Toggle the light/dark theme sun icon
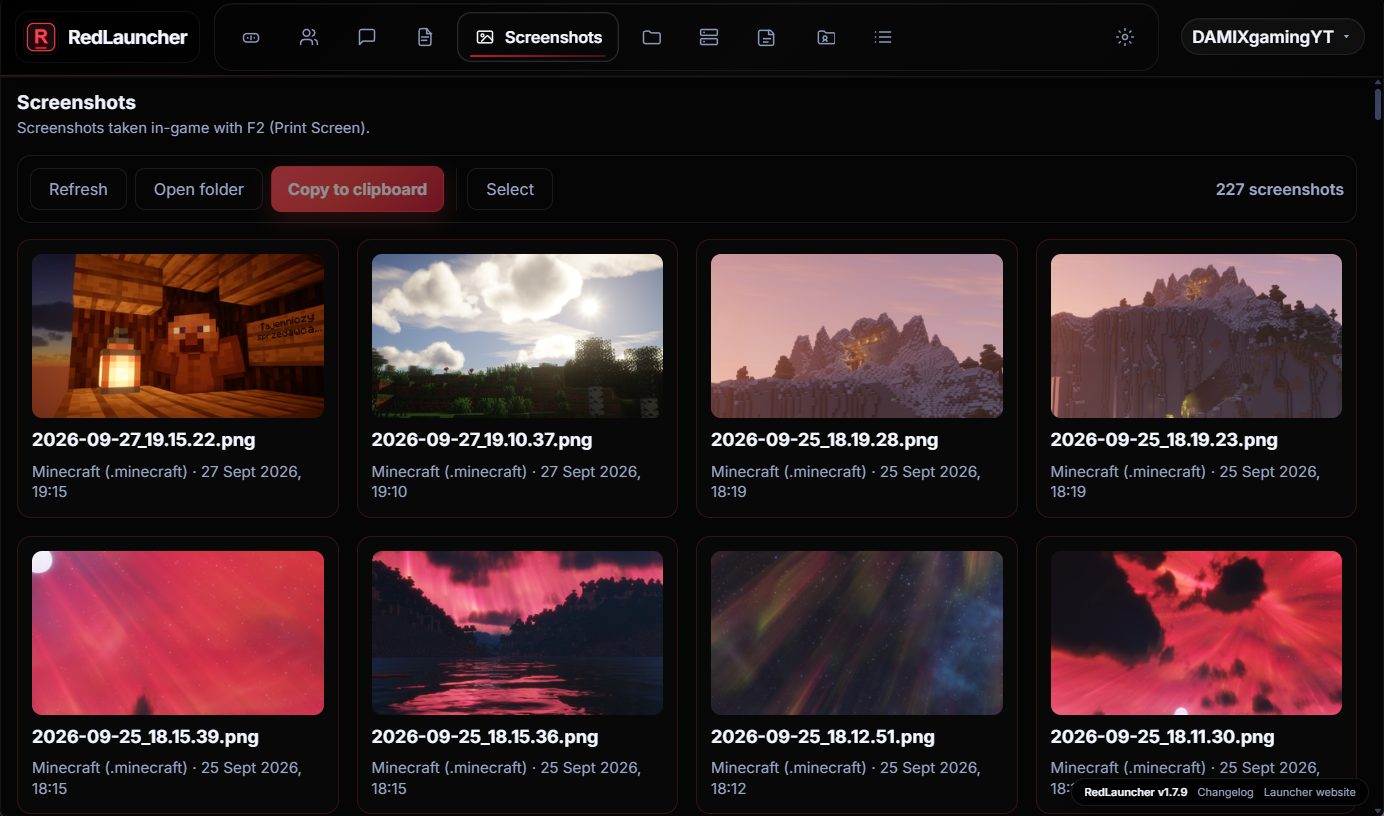Screen dimensions: 1384x816 tap(1125, 37)
